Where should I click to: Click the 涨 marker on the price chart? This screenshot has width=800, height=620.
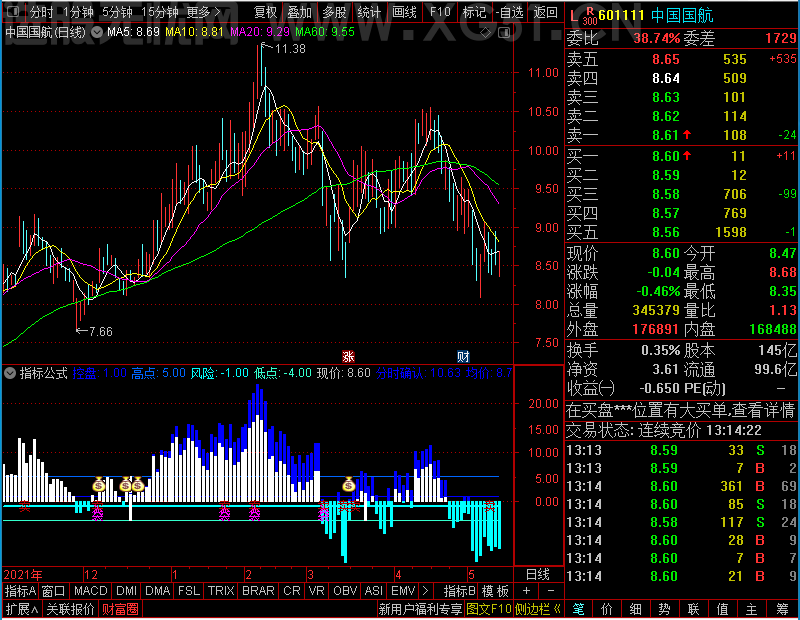point(348,356)
